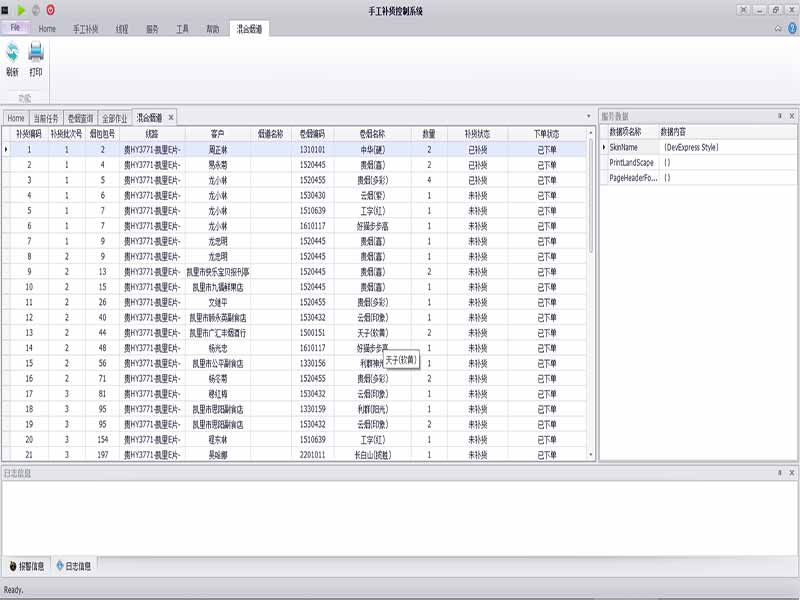Open the File menu
The image size is (800, 600).
[15, 28]
